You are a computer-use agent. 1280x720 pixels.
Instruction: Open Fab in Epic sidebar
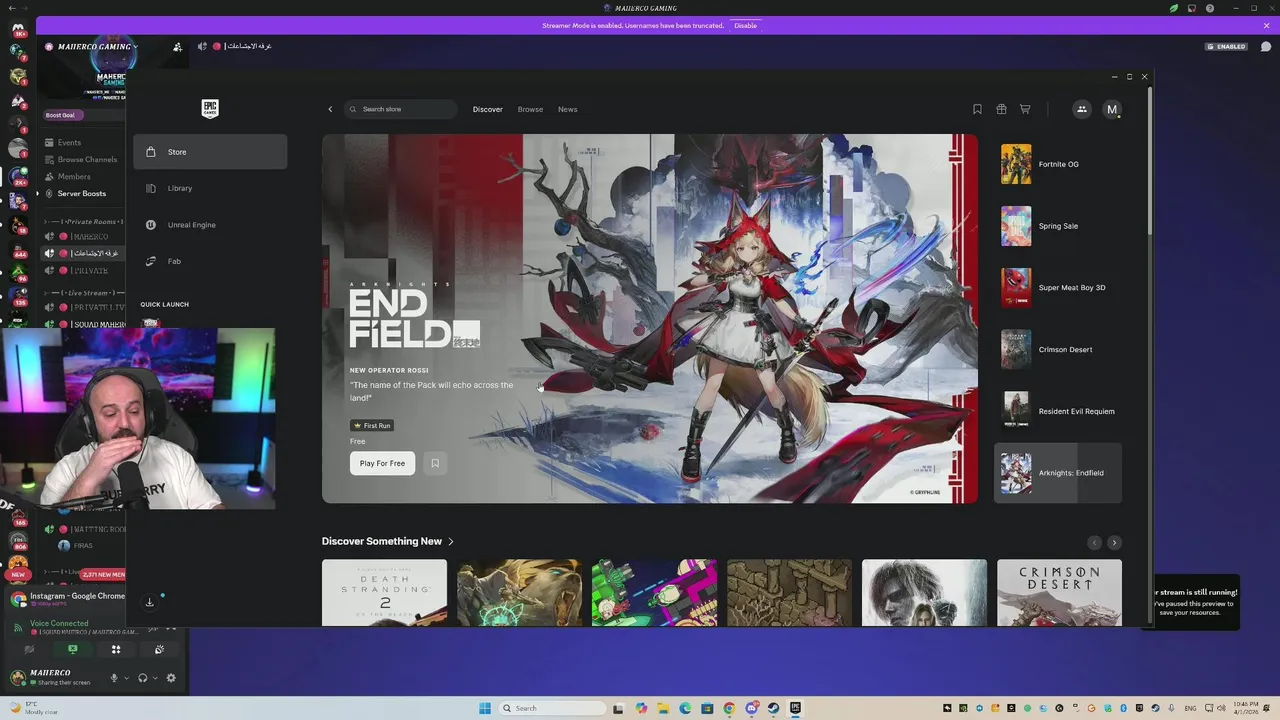tap(210, 261)
